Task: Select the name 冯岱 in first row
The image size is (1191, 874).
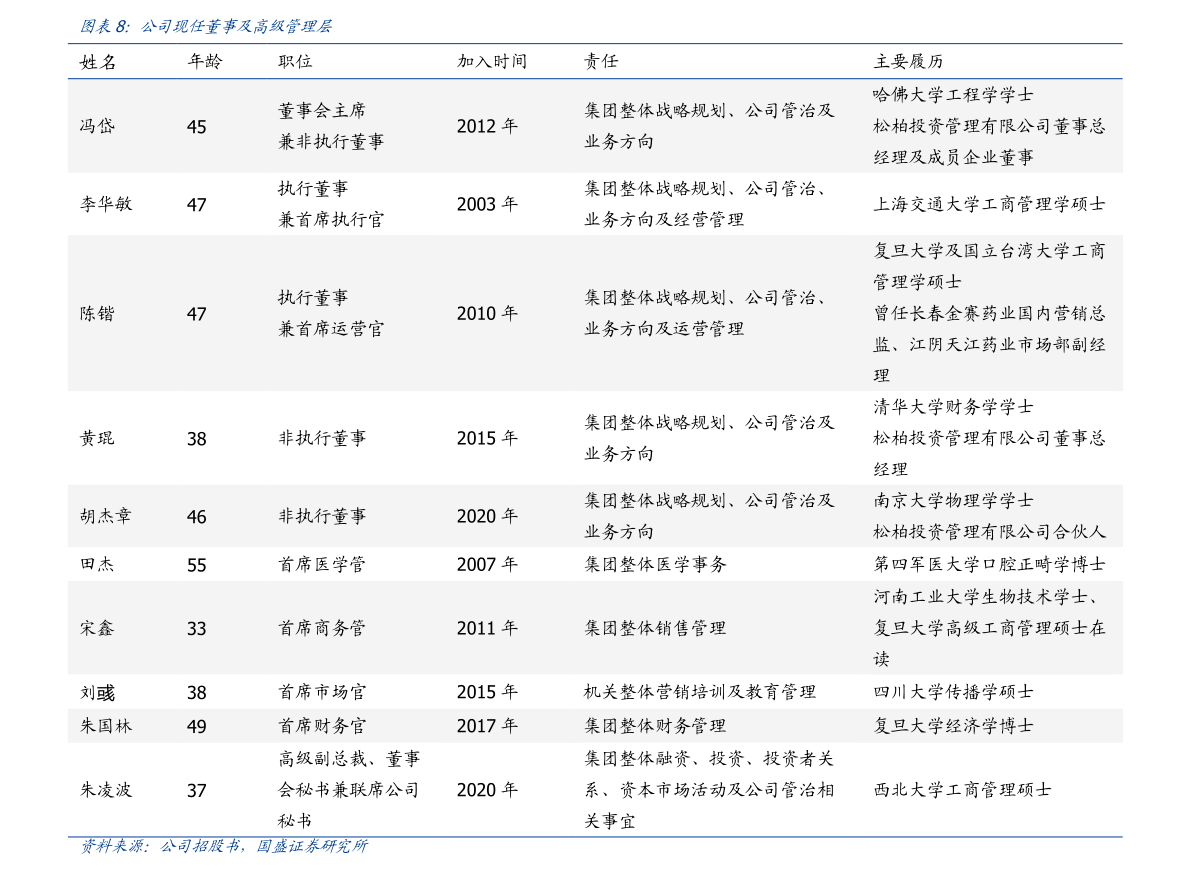Action: pos(97,126)
